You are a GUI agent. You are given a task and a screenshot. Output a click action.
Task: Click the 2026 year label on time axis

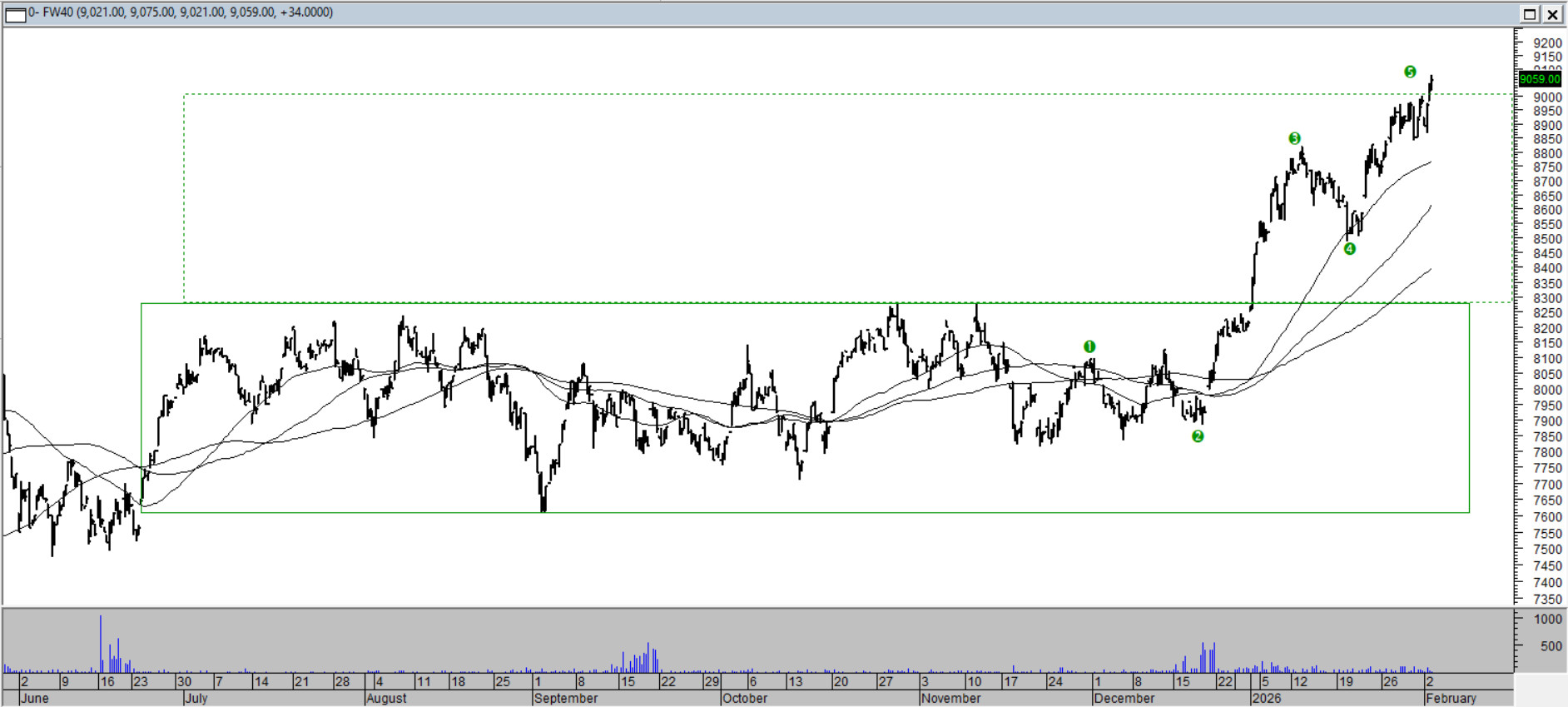pos(1267,698)
